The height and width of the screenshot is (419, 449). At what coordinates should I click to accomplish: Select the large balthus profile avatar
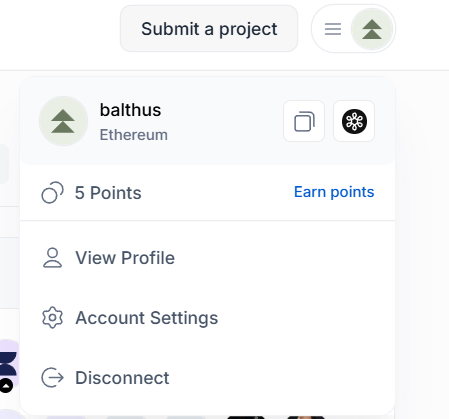point(63,121)
